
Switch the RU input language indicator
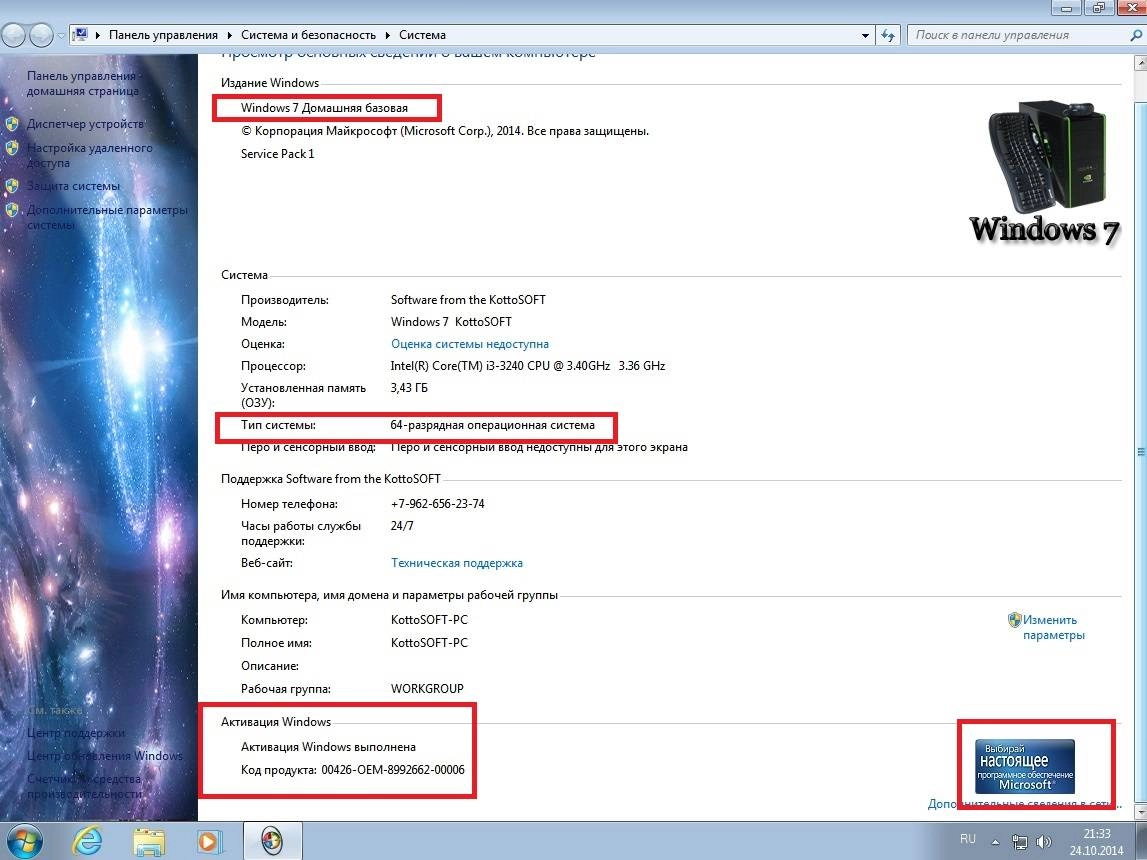point(967,839)
